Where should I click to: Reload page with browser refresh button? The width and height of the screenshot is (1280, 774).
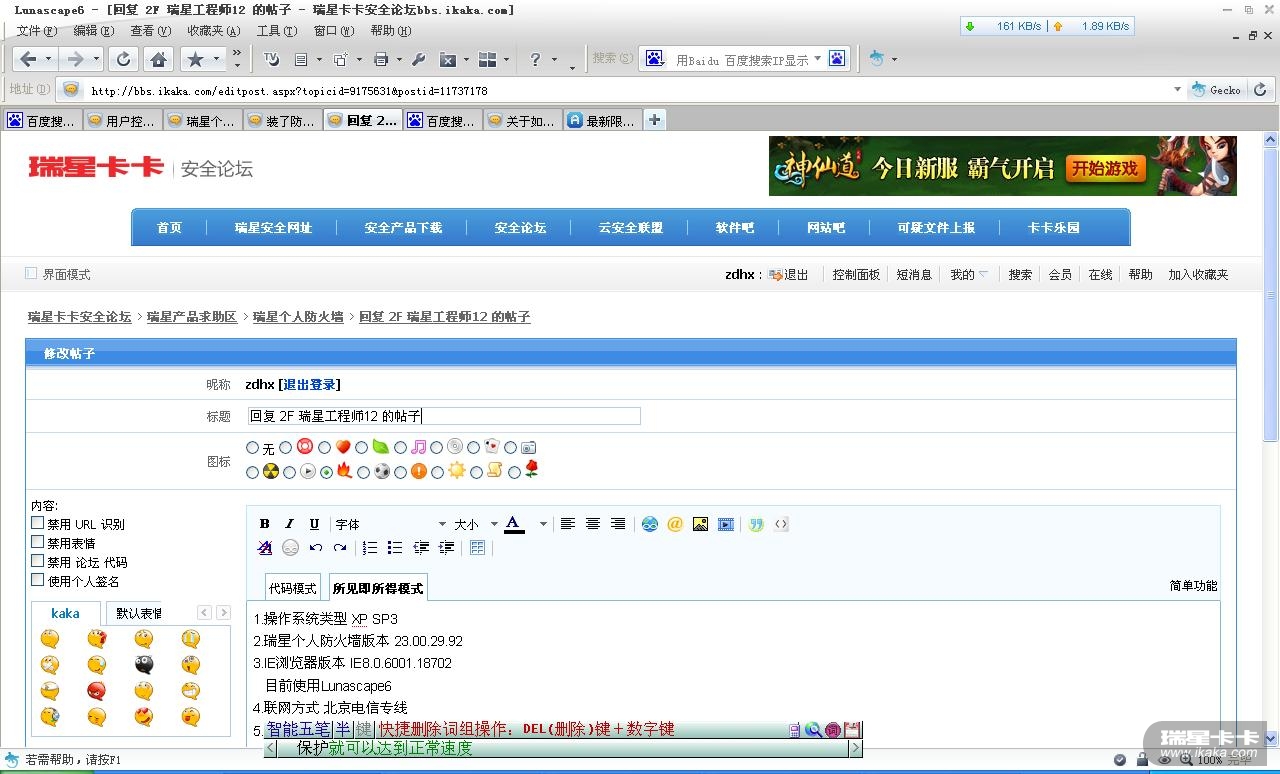[x=123, y=59]
